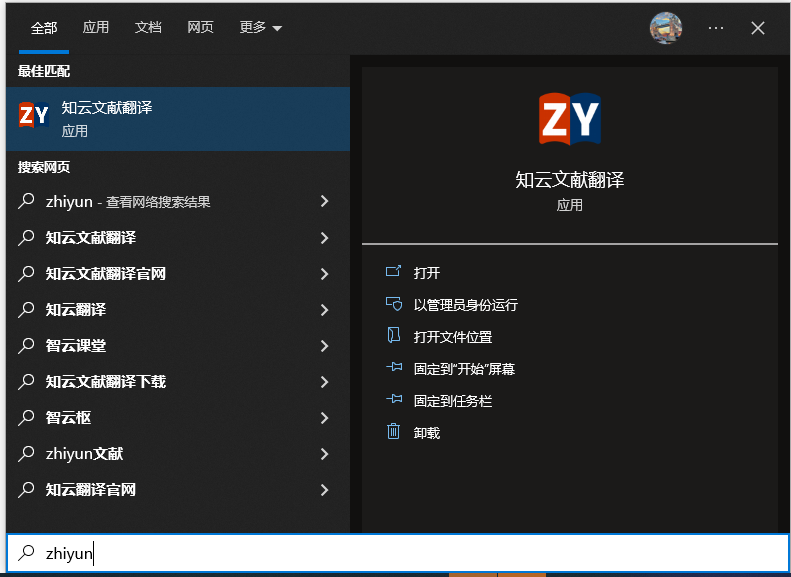Select 以管理员身份运行 action

pyautogui.click(x=466, y=305)
